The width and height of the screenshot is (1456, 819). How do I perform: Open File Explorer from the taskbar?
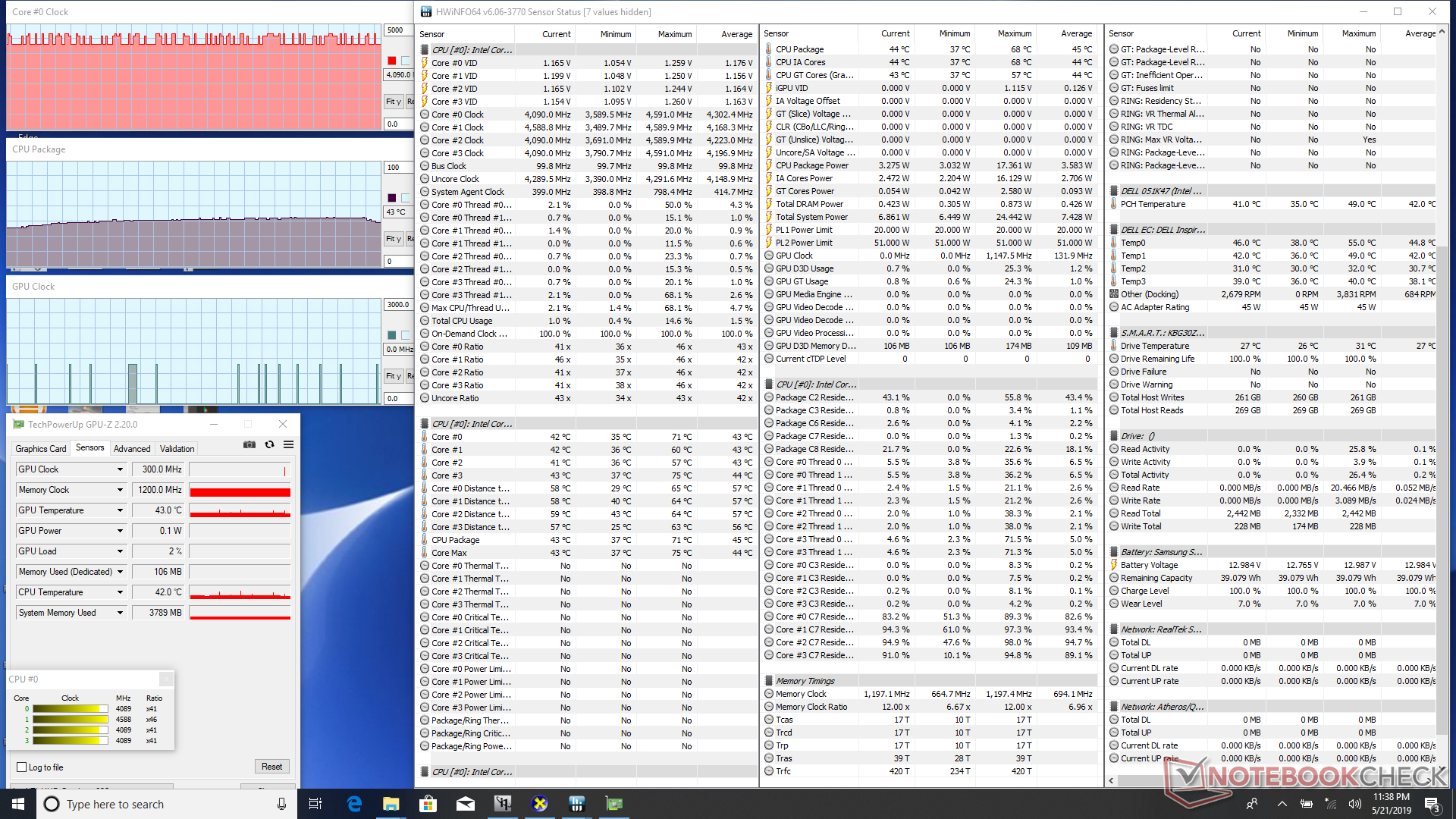(x=391, y=804)
